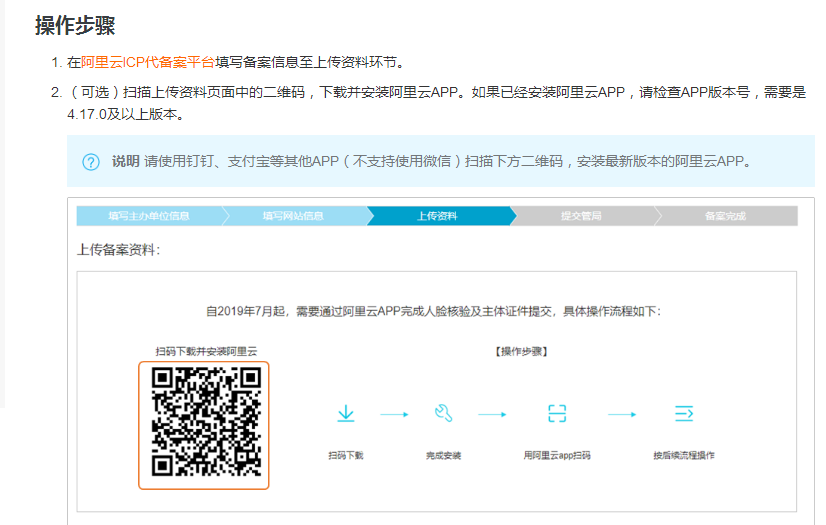Click the 完成安装 label under wrench icon

(444, 455)
